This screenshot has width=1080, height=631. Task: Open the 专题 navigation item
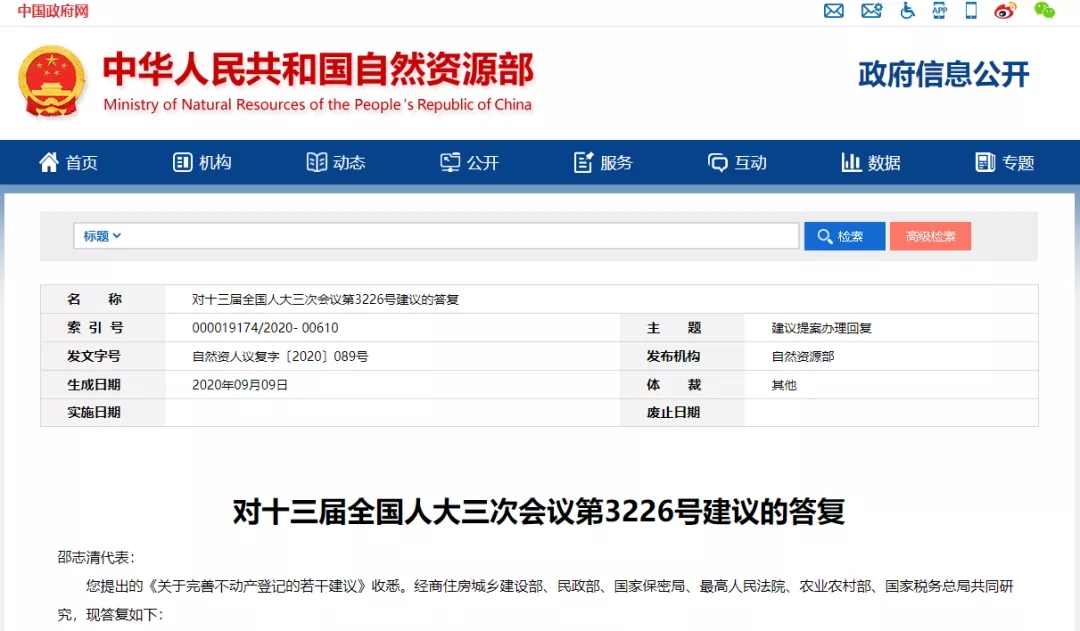(x=1005, y=163)
